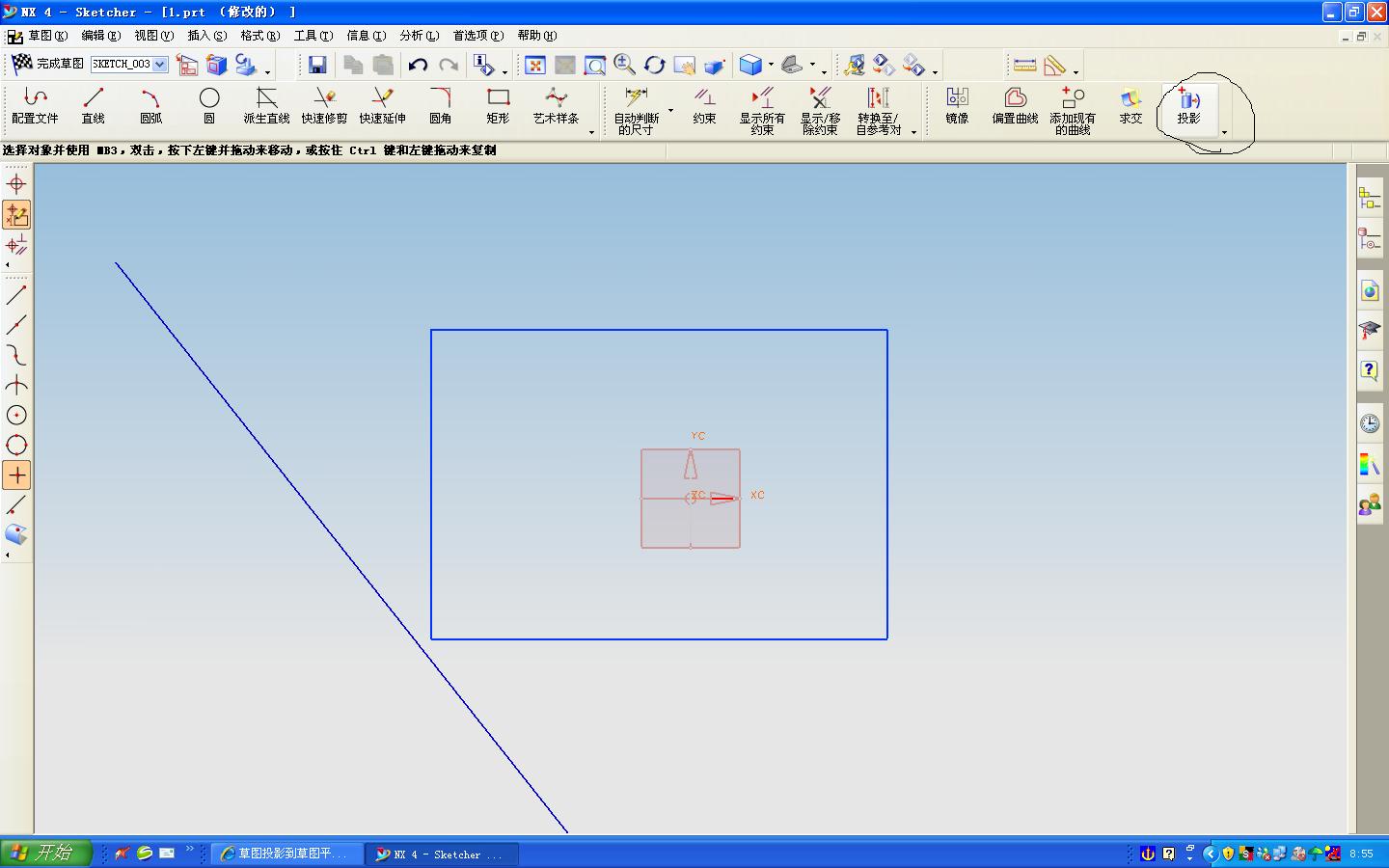Select the NX 4 - Sketcher taskbar button

[442, 854]
